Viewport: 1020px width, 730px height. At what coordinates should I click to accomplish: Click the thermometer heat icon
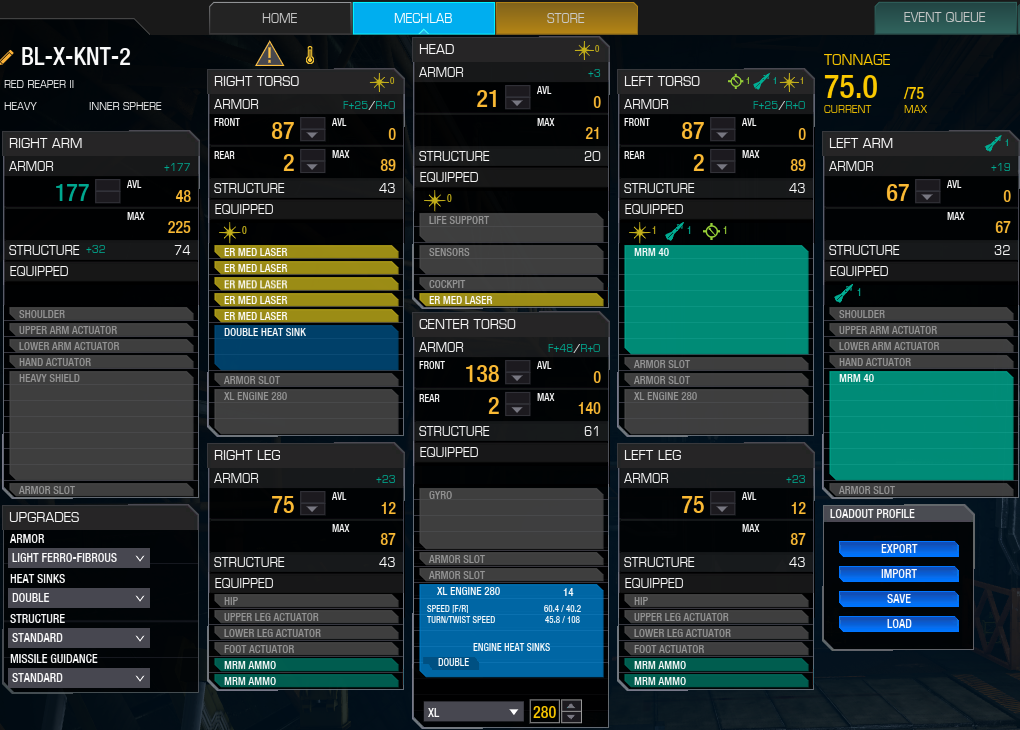click(310, 55)
